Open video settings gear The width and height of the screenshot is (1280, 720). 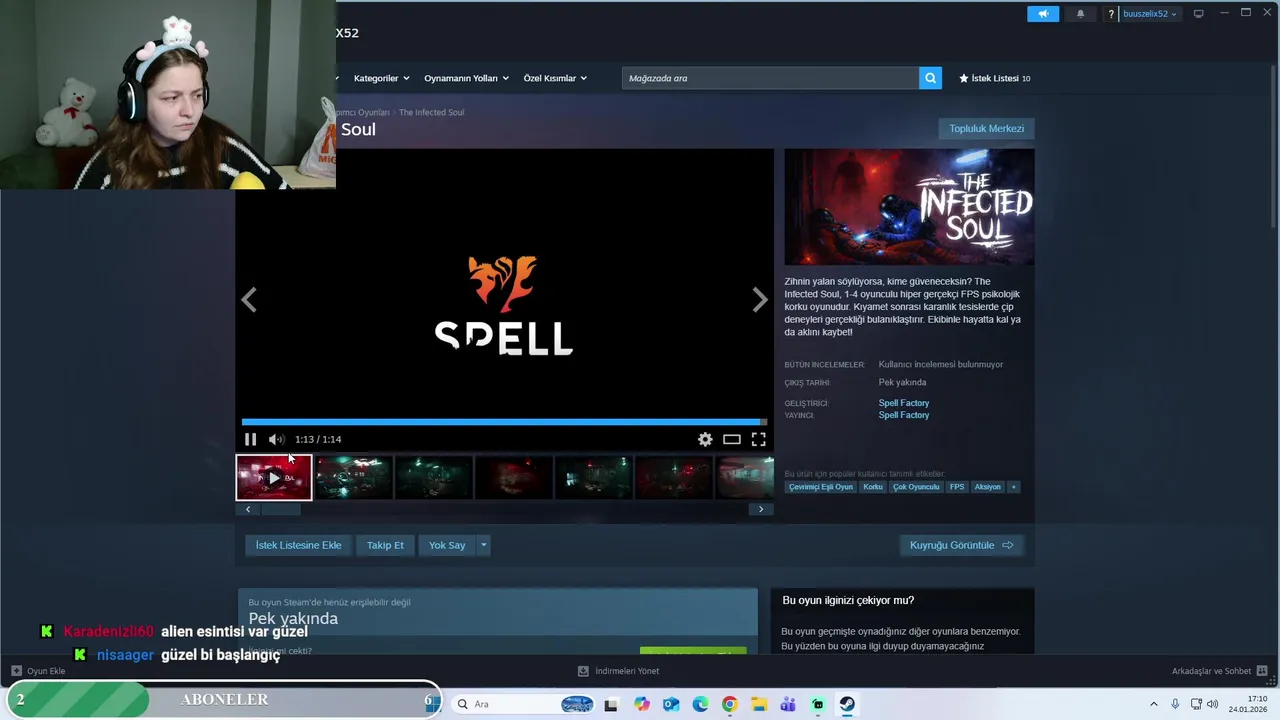click(x=705, y=439)
